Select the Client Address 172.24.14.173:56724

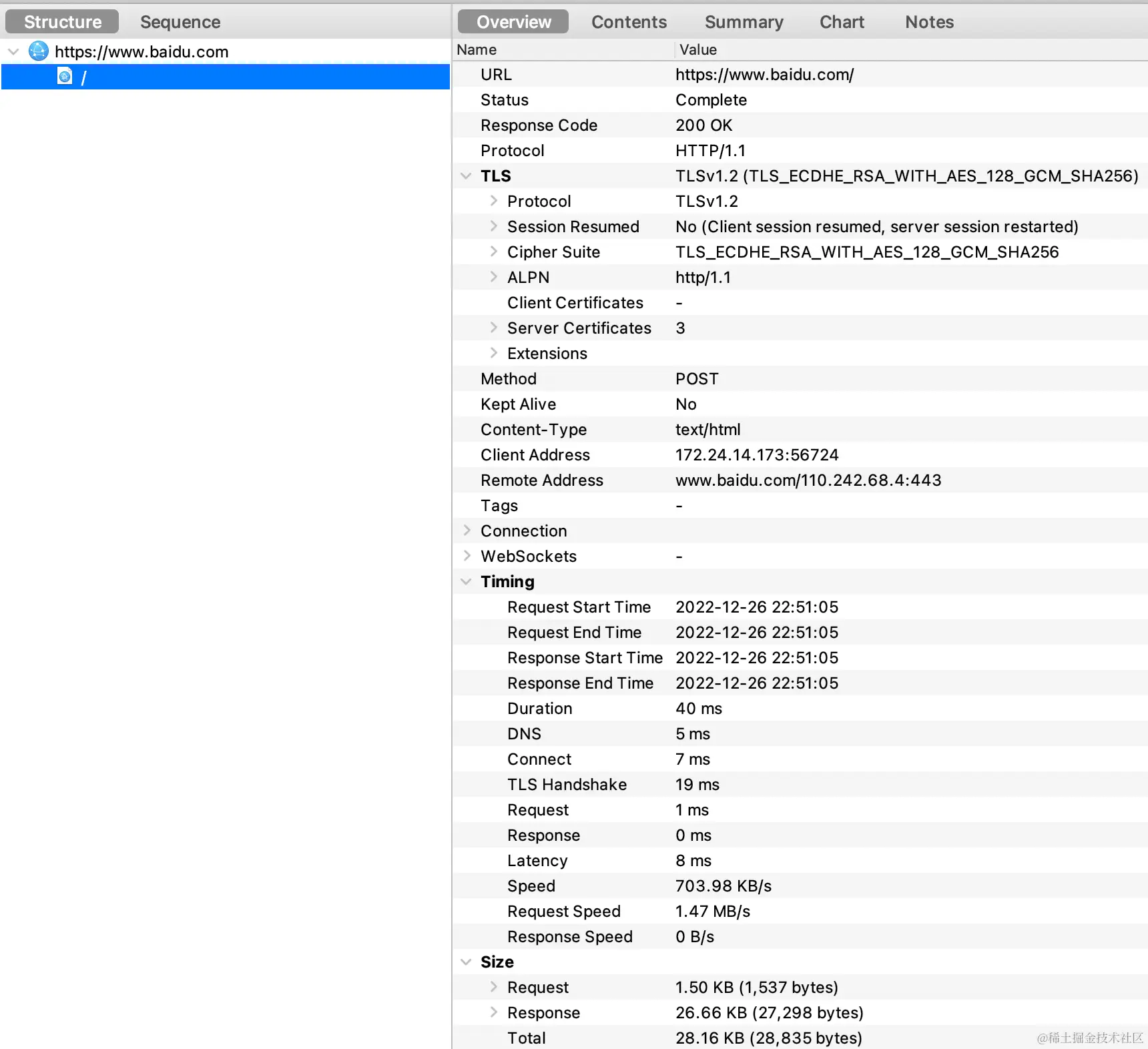pos(757,455)
